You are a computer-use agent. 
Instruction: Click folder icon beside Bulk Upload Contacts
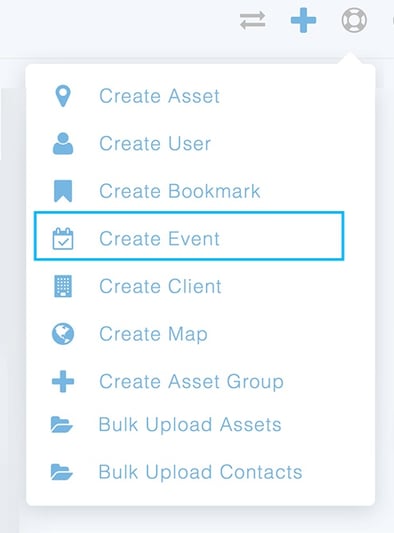pyautogui.click(x=62, y=472)
